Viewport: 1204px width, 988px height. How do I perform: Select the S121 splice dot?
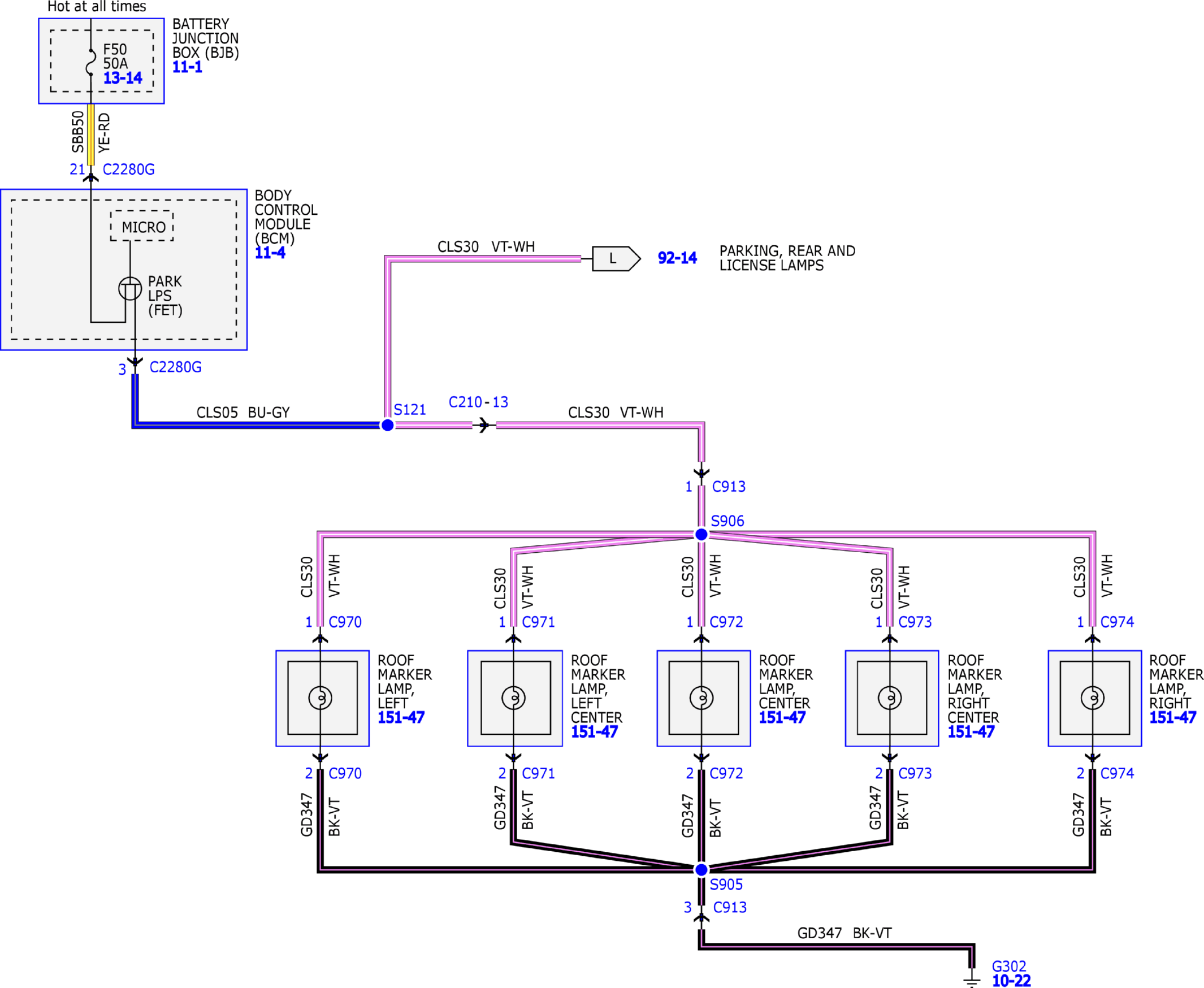pyautogui.click(x=387, y=425)
